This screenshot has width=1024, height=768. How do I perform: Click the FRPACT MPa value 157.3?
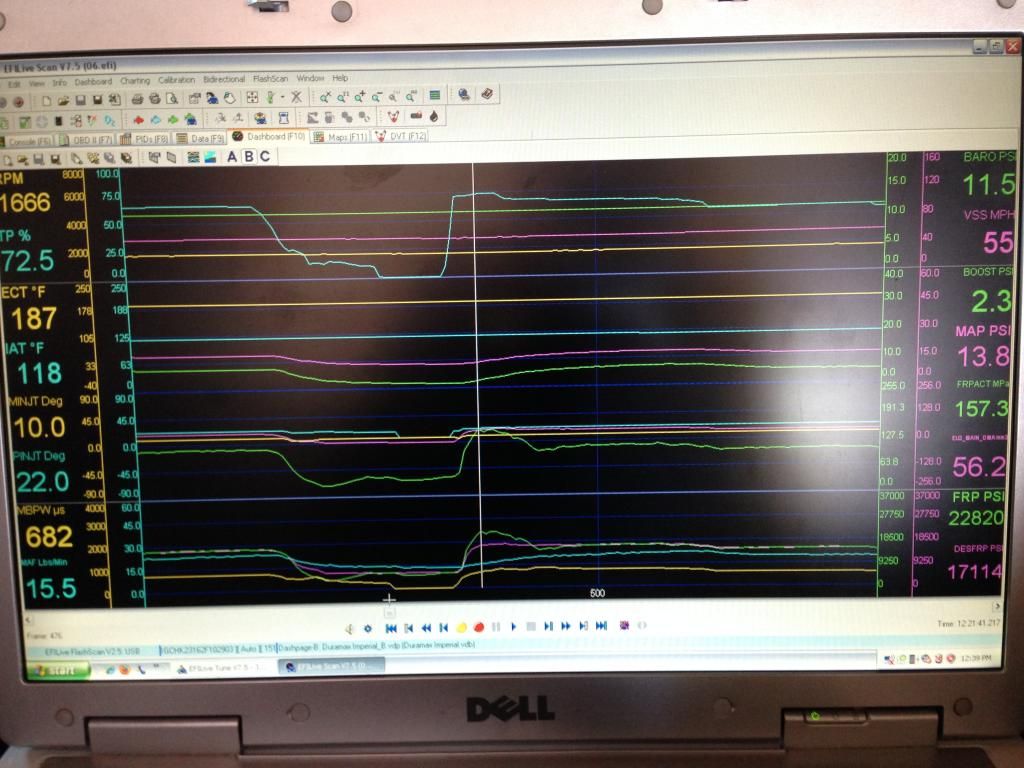pyautogui.click(x=982, y=409)
